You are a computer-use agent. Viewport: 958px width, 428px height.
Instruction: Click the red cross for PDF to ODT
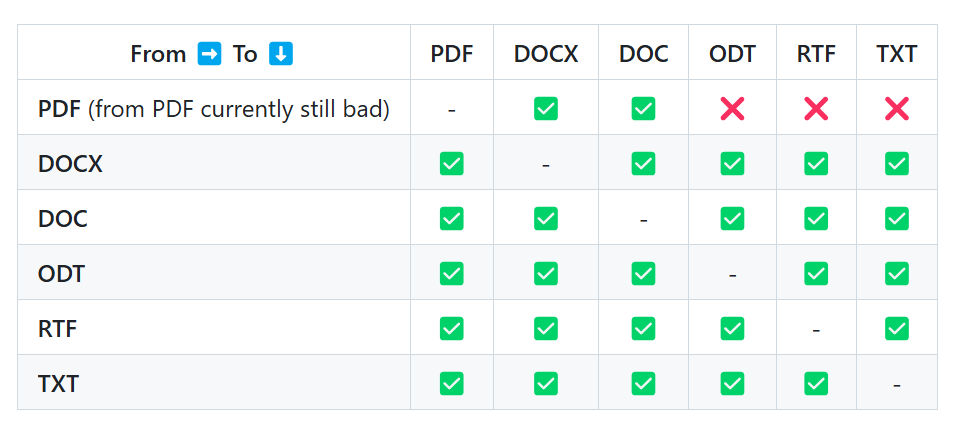(x=732, y=108)
